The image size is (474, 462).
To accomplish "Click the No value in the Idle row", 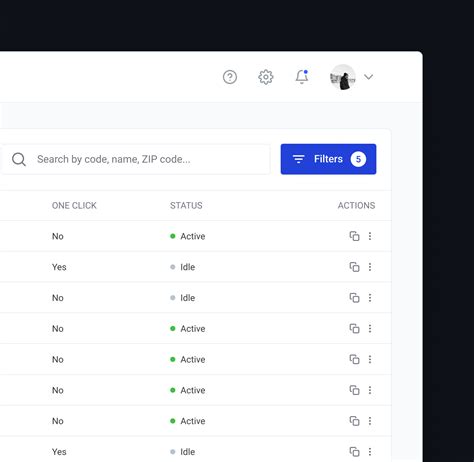I will 58,298.
